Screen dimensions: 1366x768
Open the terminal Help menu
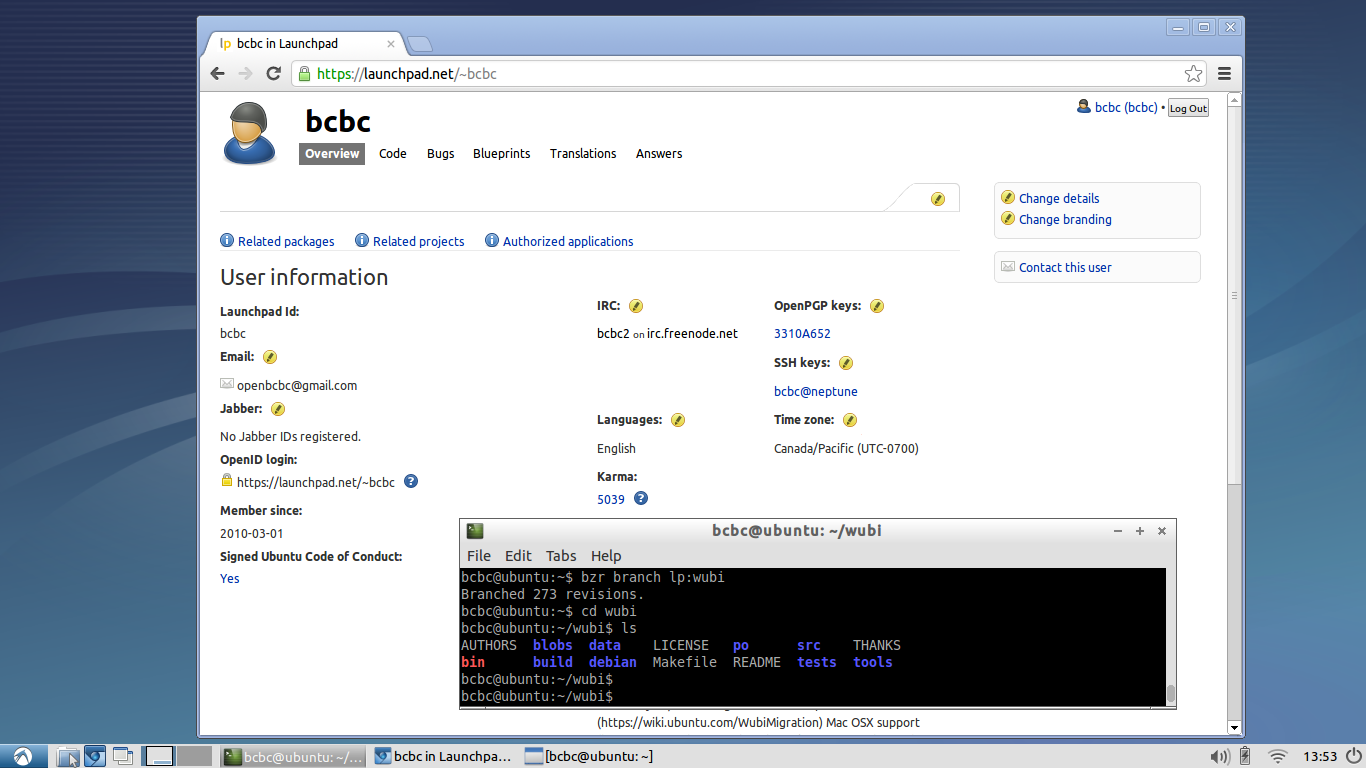point(606,555)
